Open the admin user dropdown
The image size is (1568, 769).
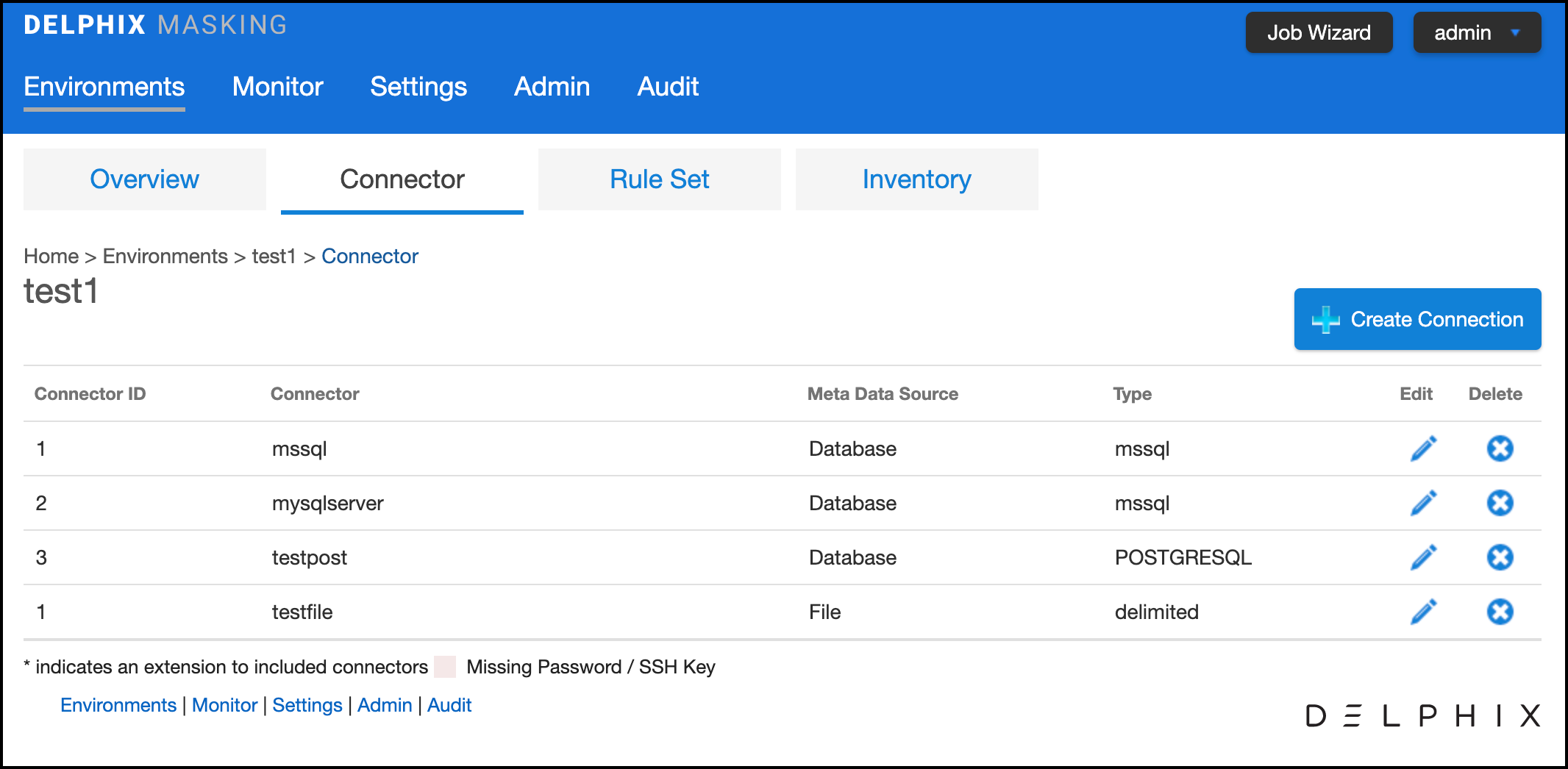pyautogui.click(x=1476, y=32)
